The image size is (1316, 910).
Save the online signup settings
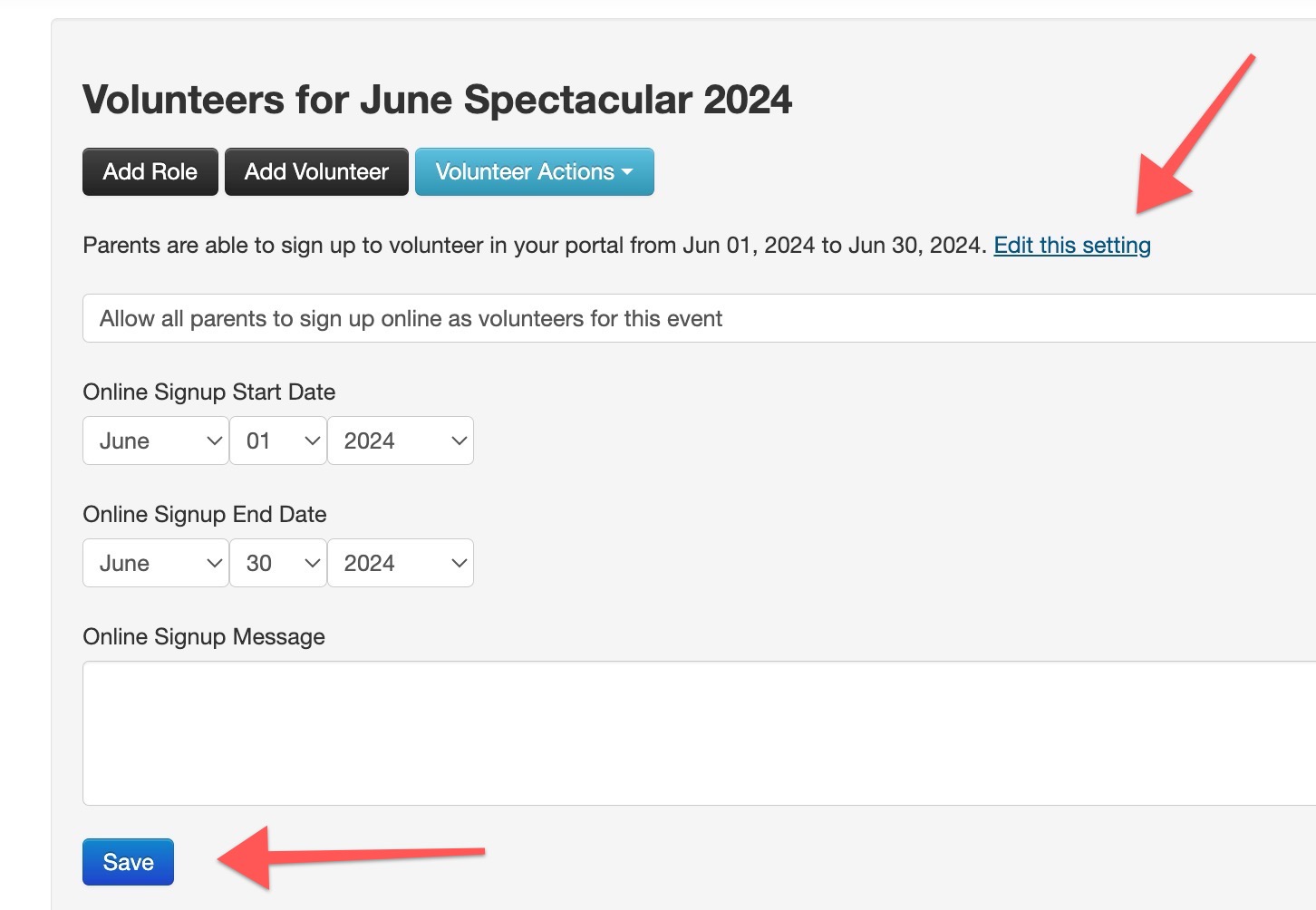(x=128, y=862)
